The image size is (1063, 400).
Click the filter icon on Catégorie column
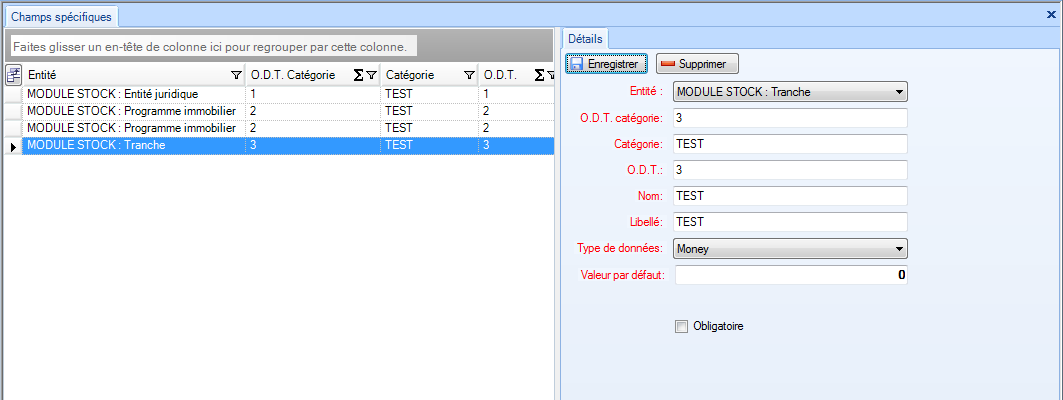tap(469, 75)
